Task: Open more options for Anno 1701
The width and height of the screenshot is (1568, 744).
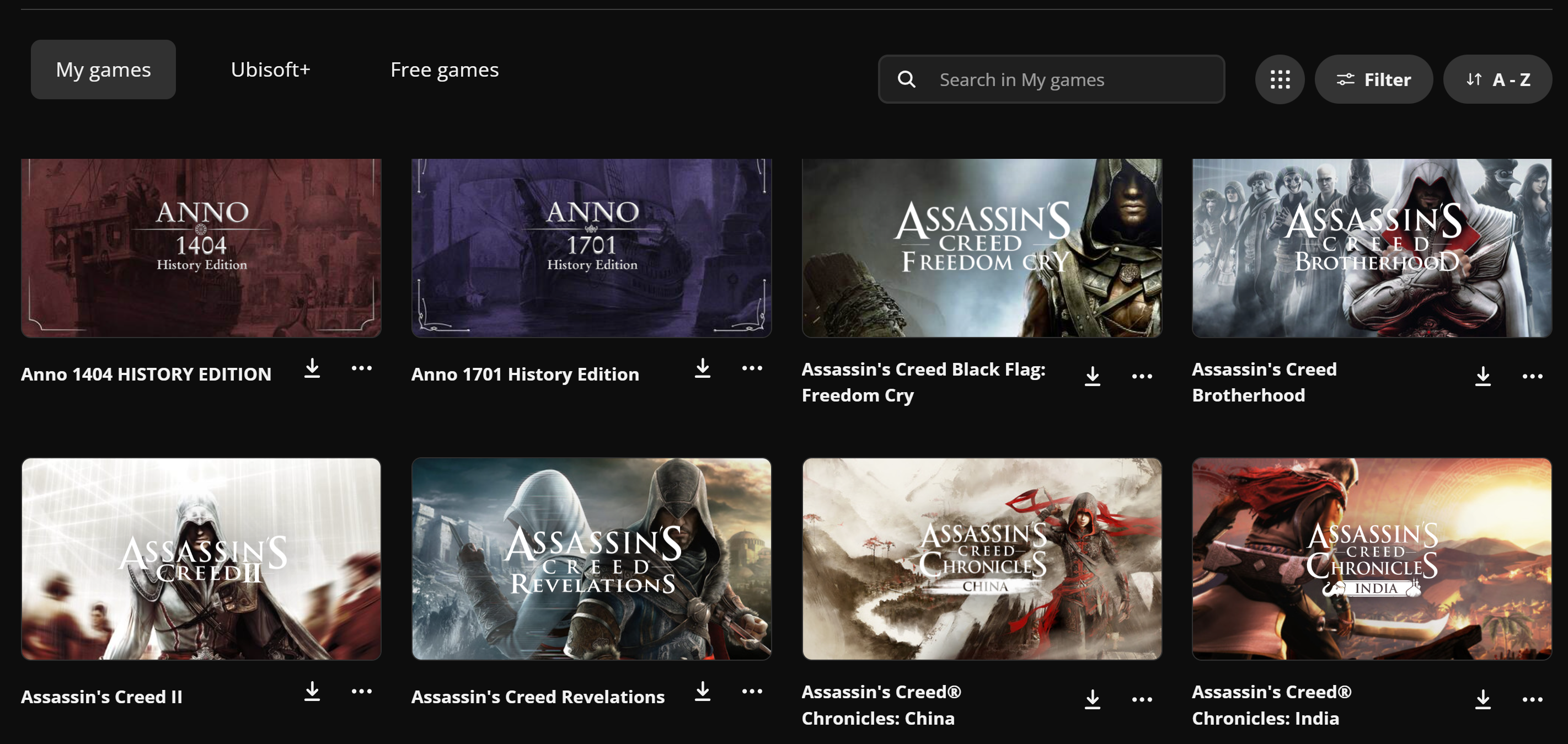Action: [752, 368]
